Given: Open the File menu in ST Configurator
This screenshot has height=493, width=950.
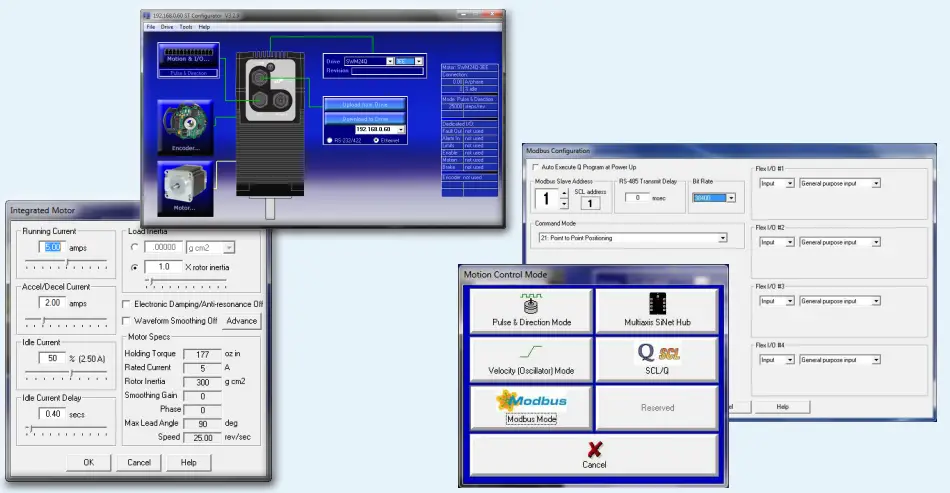Looking at the screenshot, I should [x=151, y=27].
